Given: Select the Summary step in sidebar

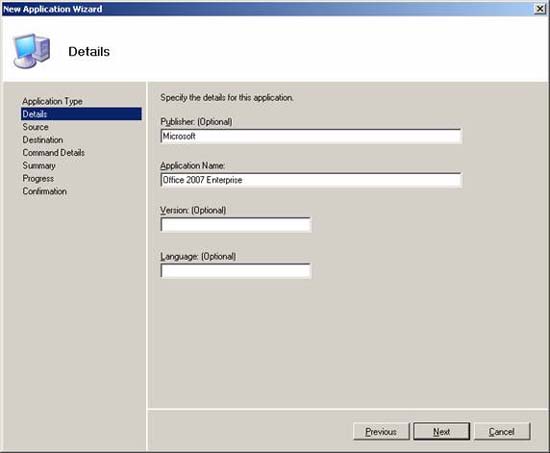Looking at the screenshot, I should (x=39, y=166).
